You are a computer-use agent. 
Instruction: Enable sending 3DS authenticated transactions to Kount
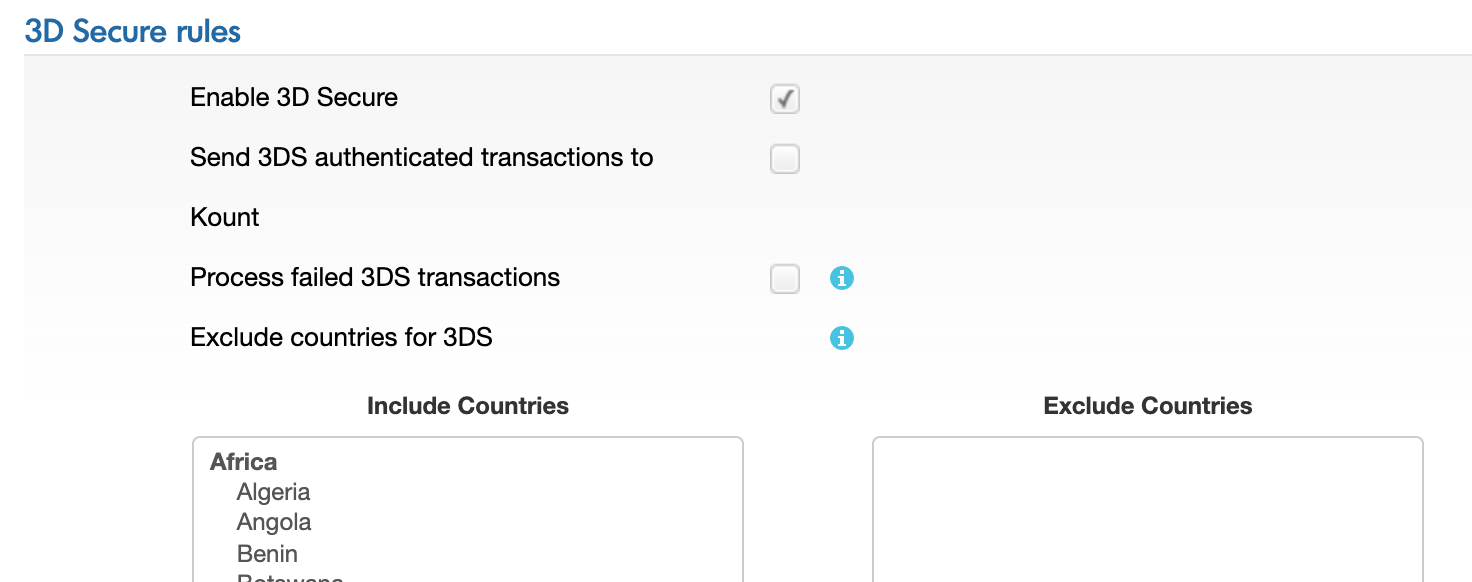tap(785, 159)
